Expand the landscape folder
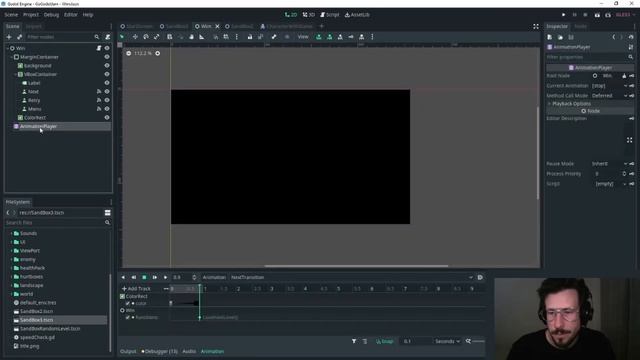Viewport: 640px width, 360px height. [x=11, y=285]
